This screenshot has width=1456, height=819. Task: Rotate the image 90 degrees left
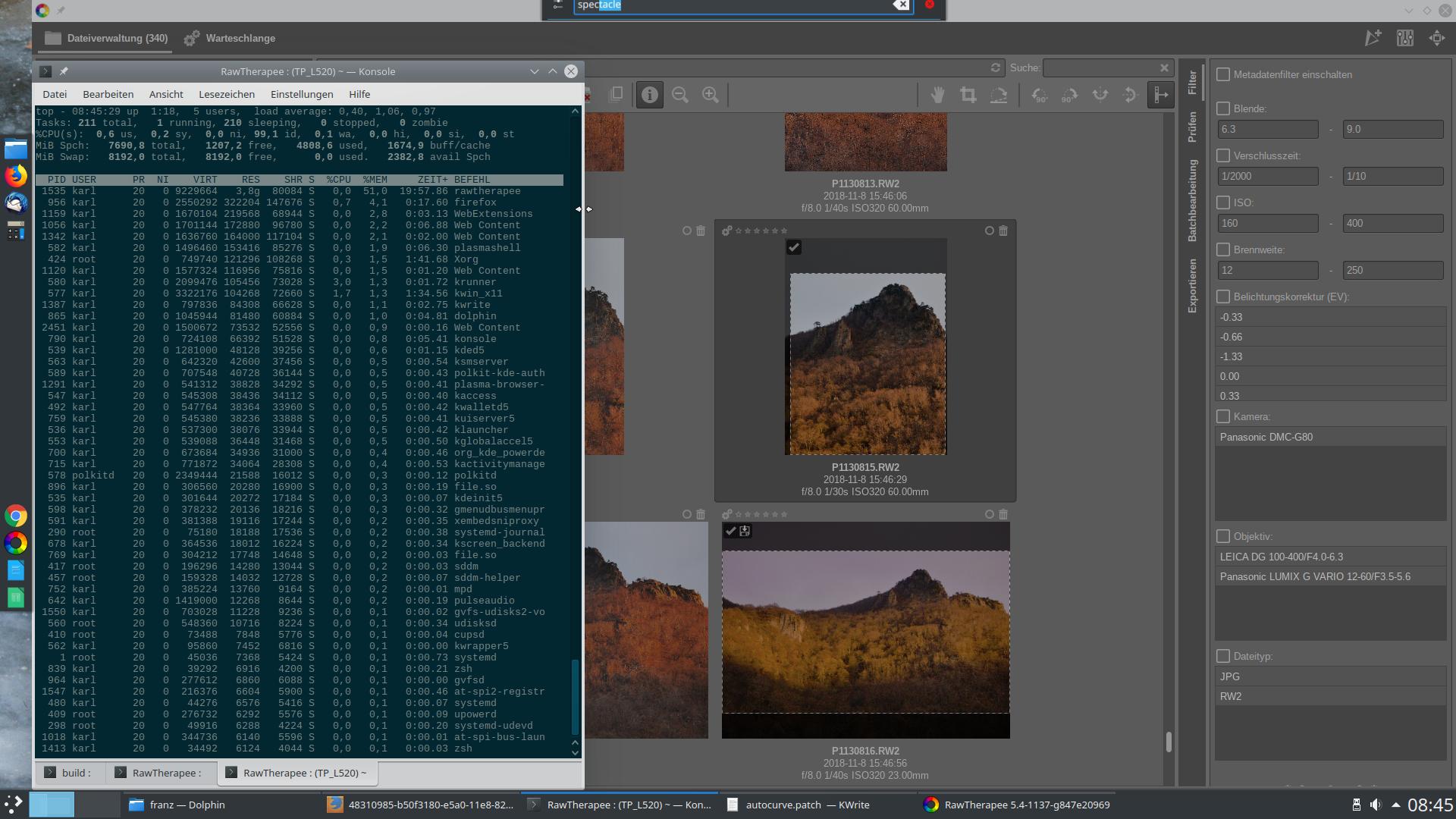click(1040, 95)
